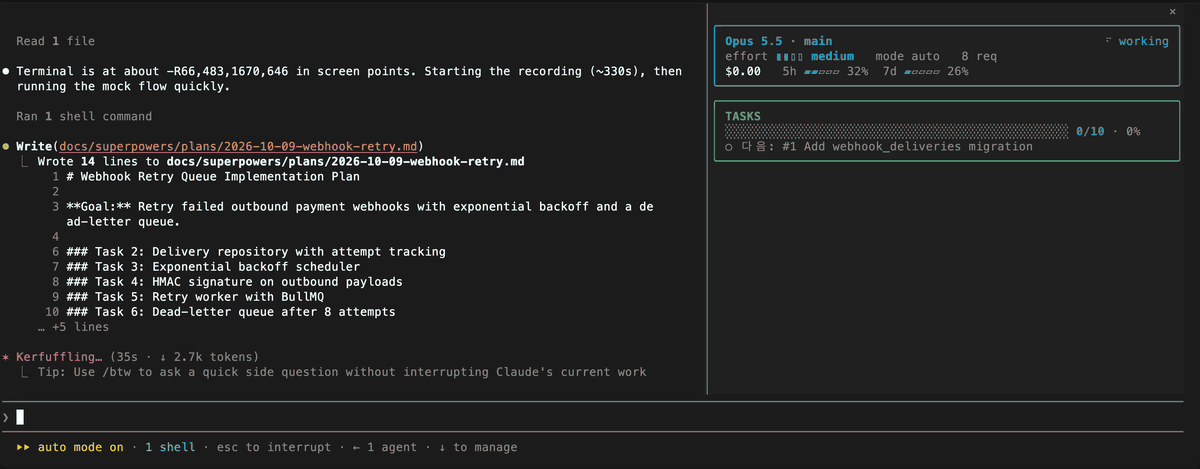Click the yellow bullet before Write
Image resolution: width=1200 pixels, height=469 pixels.
[7, 146]
